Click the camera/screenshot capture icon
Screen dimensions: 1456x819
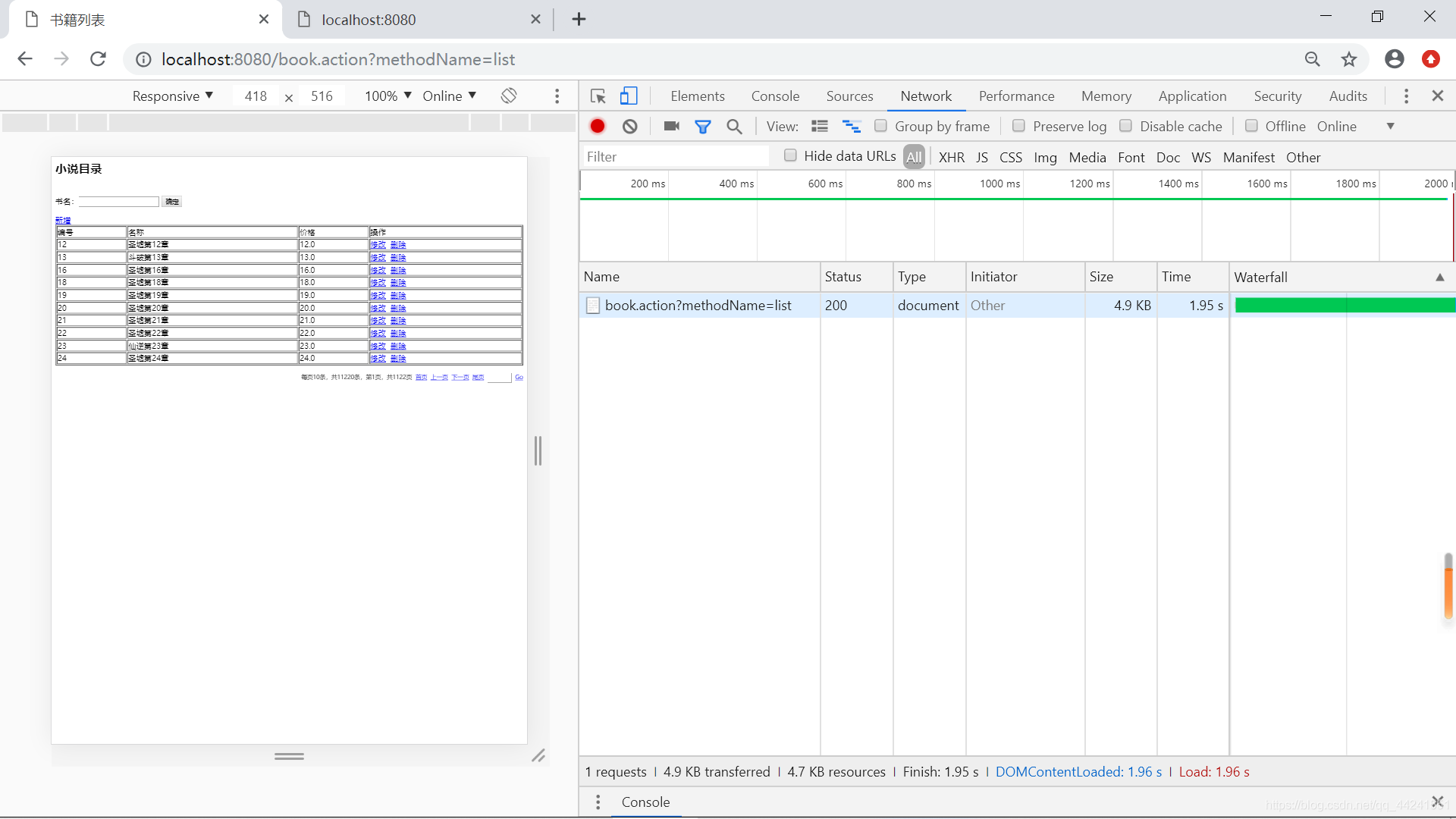(x=672, y=126)
